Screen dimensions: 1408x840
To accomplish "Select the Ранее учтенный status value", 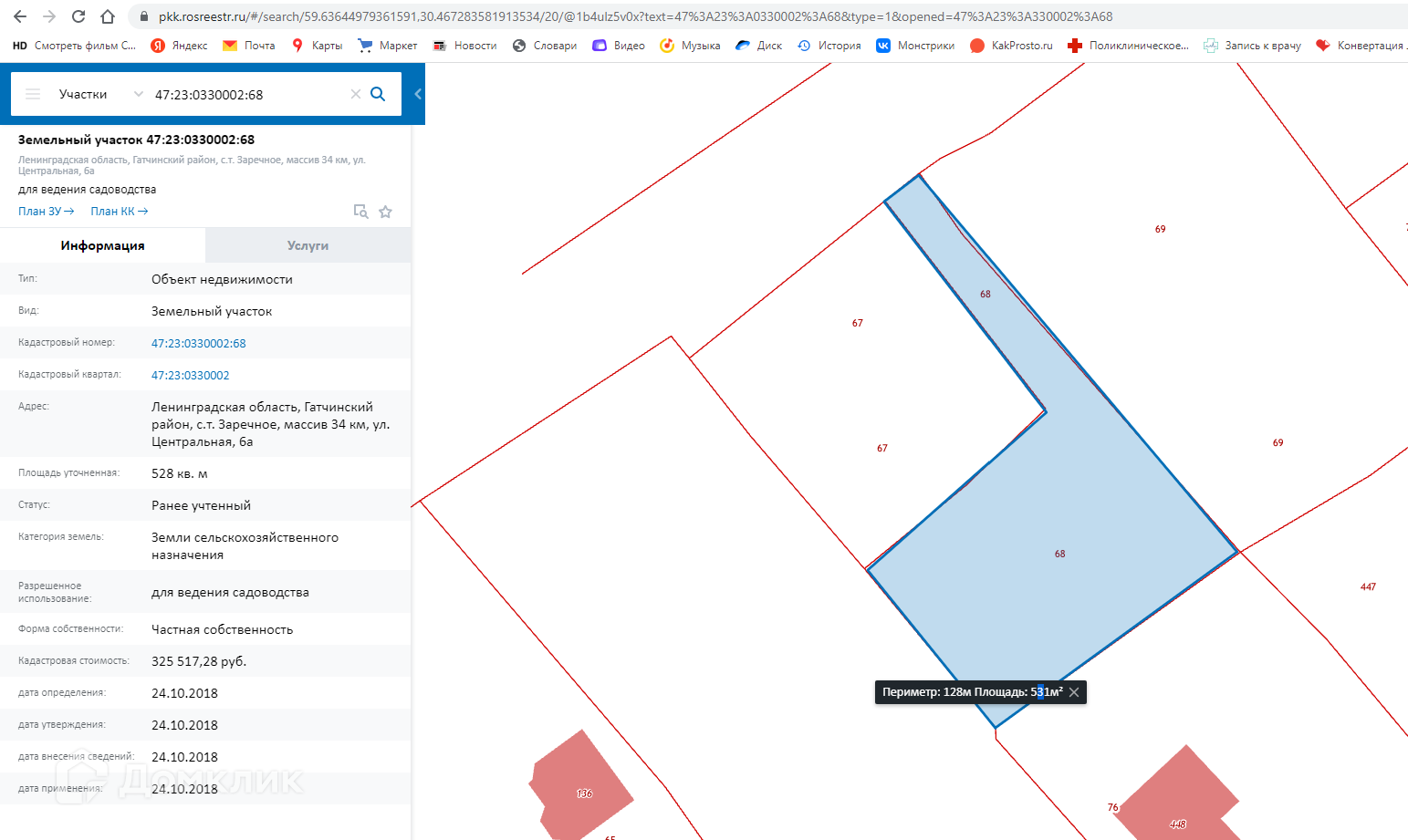I will [201, 505].
